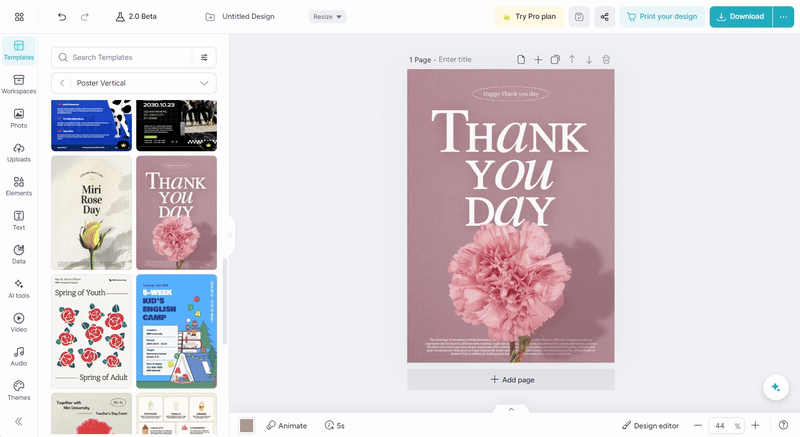Image resolution: width=800 pixels, height=437 pixels.
Task: Open the AI tools panel
Action: click(19, 288)
